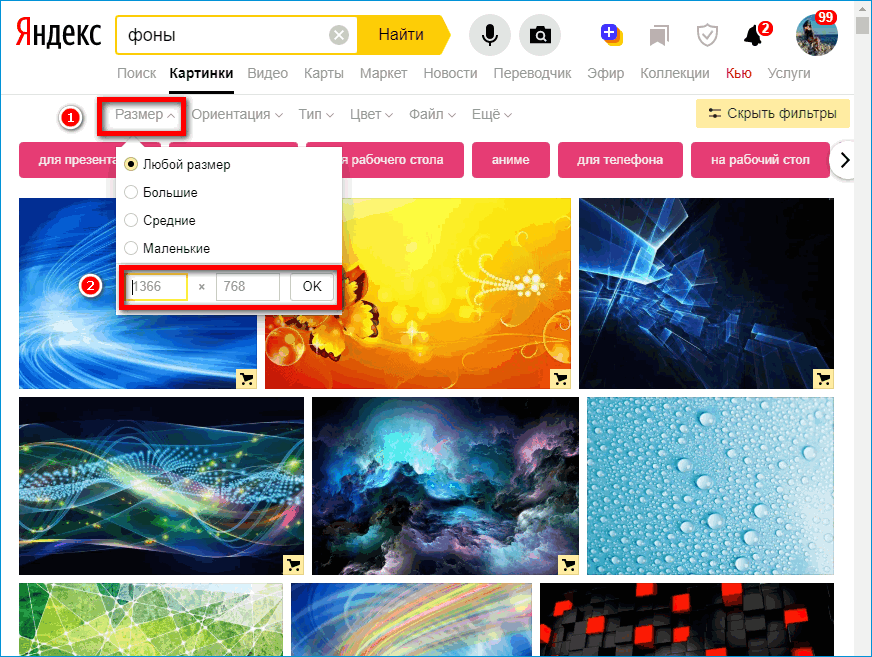Collapse the 'Размер' filter dropdown

coord(145,114)
